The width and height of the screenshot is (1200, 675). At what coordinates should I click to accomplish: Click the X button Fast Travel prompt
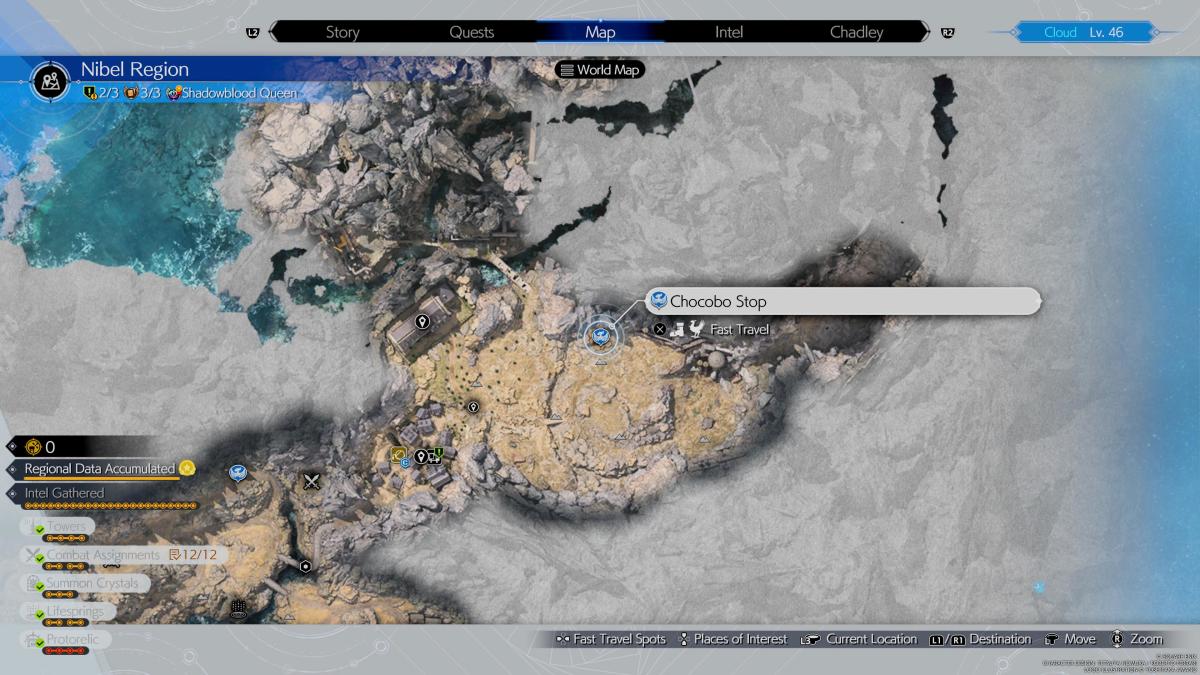click(659, 329)
